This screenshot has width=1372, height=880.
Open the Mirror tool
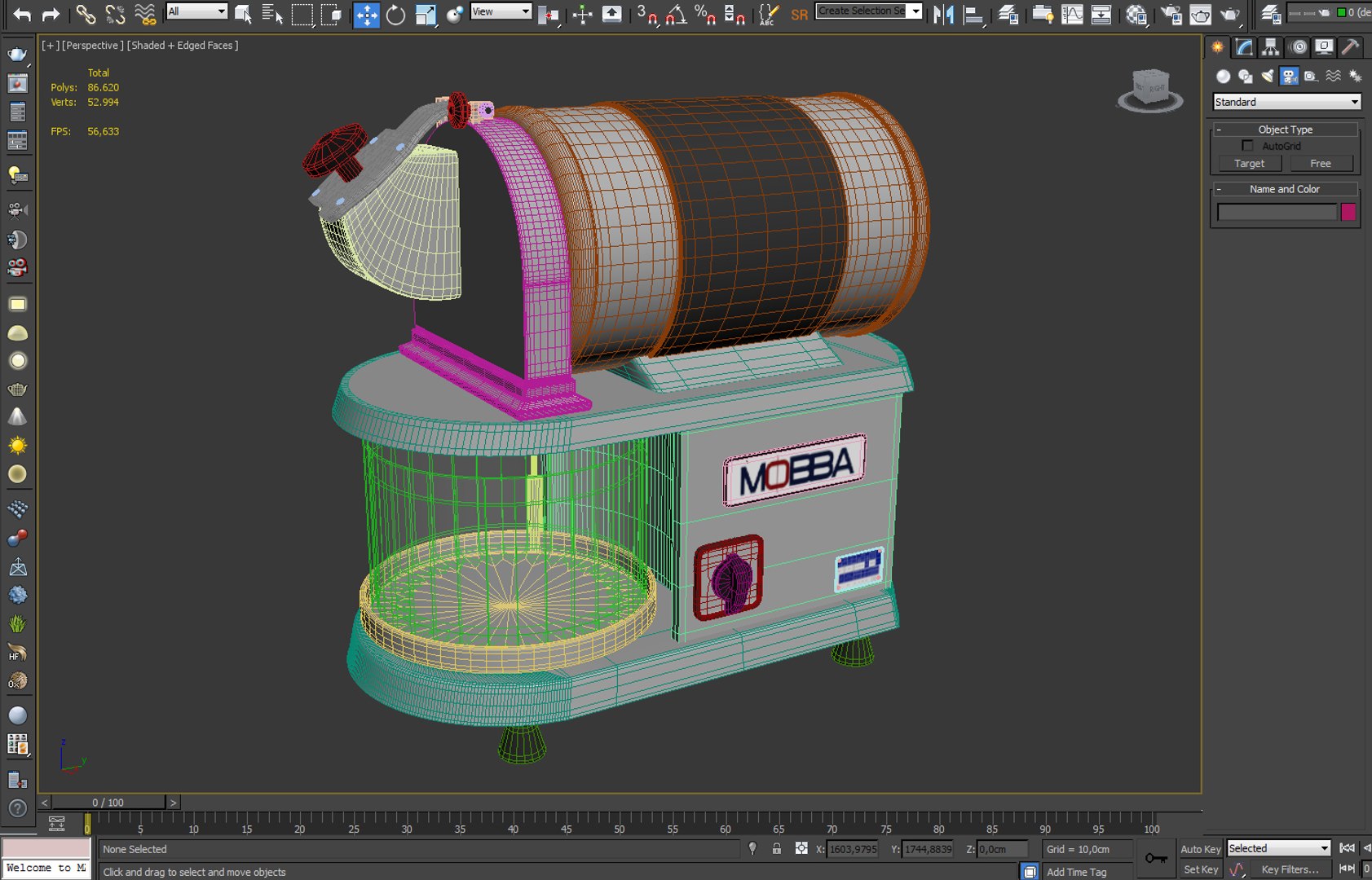click(x=943, y=14)
